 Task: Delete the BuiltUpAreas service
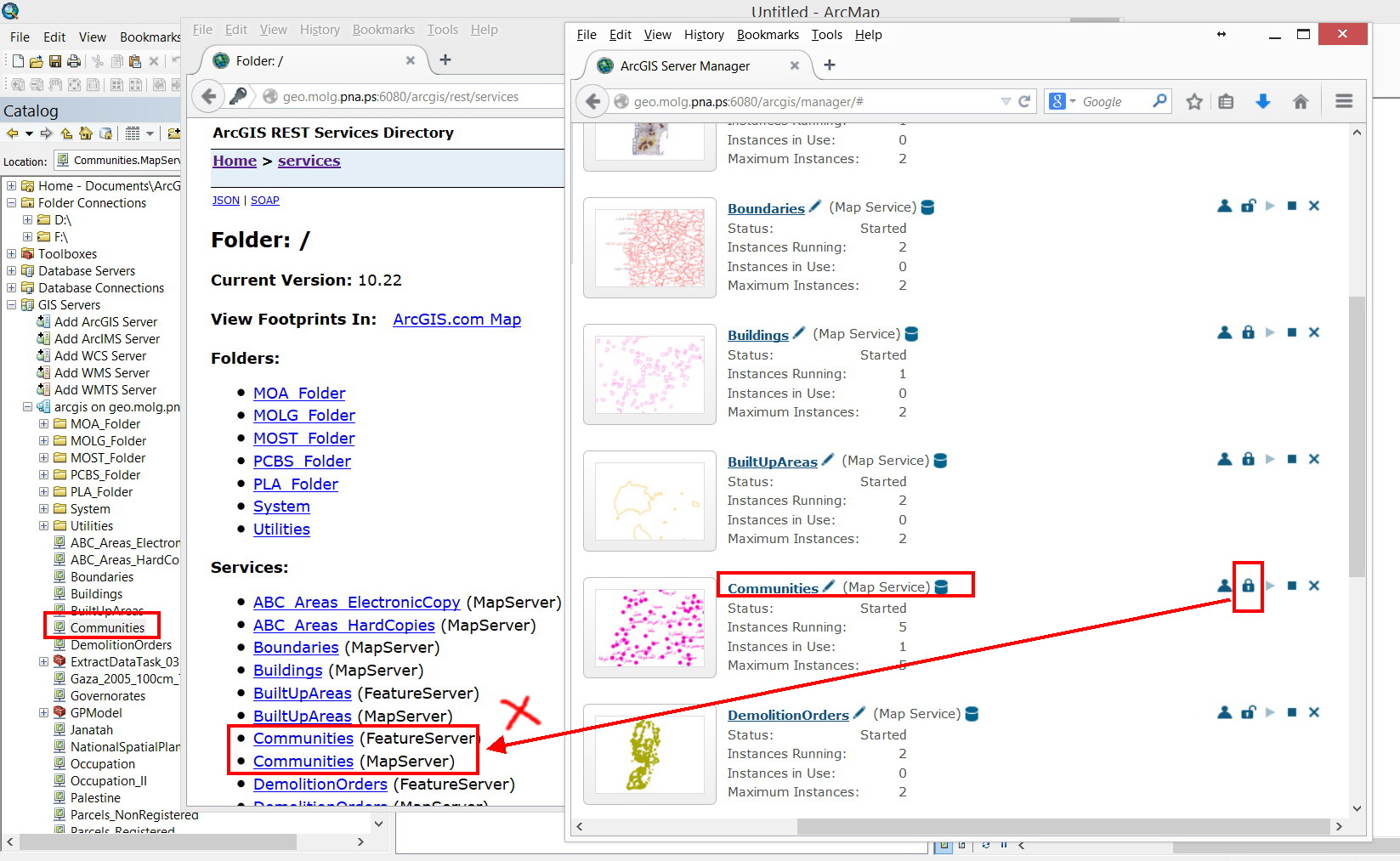[1314, 459]
